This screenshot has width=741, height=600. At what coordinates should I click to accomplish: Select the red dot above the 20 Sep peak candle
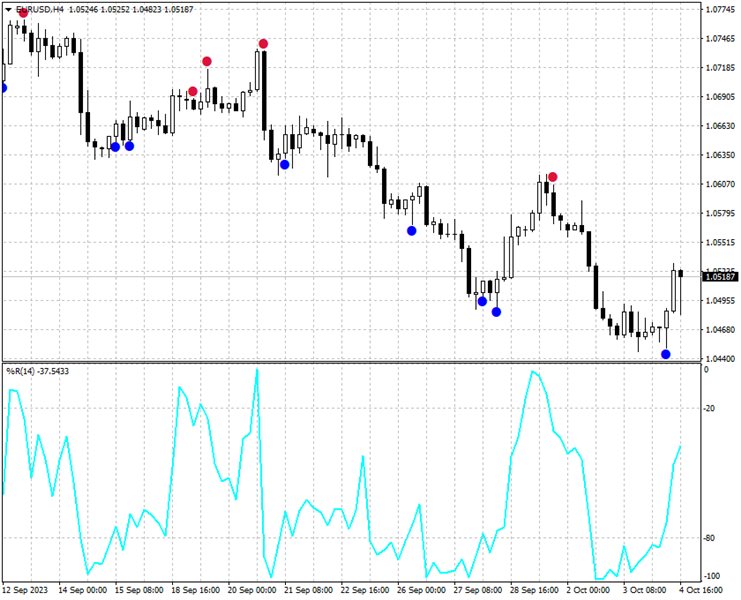pyautogui.click(x=263, y=44)
